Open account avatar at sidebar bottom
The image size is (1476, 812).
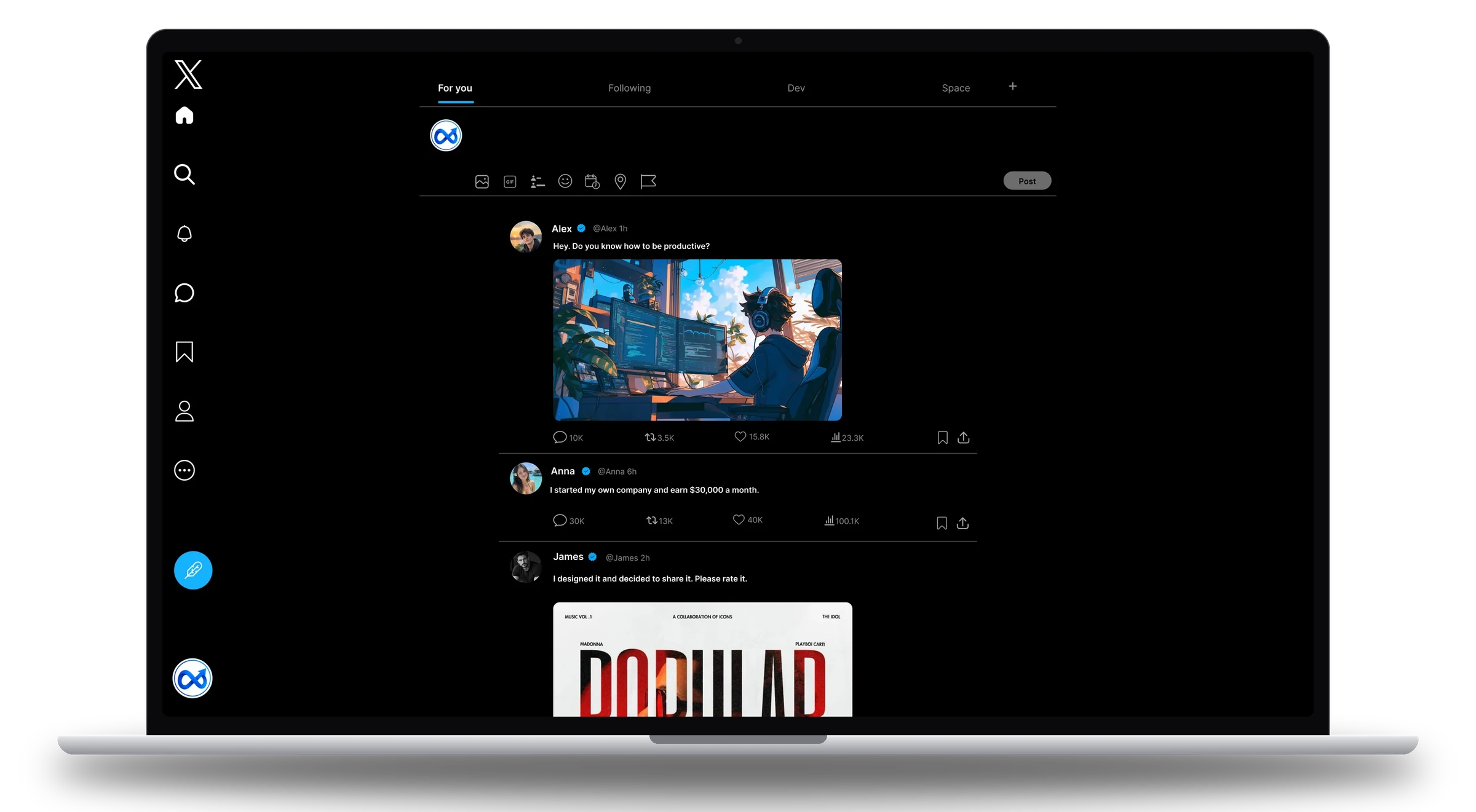(192, 679)
